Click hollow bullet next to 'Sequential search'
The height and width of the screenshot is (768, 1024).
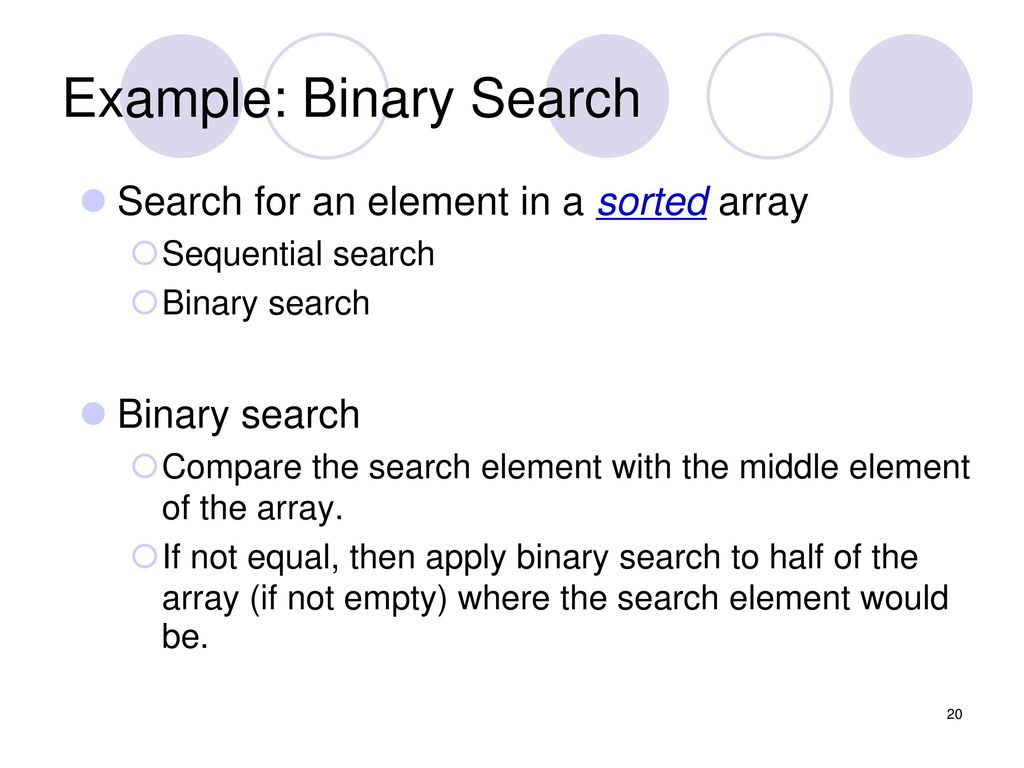(x=144, y=253)
